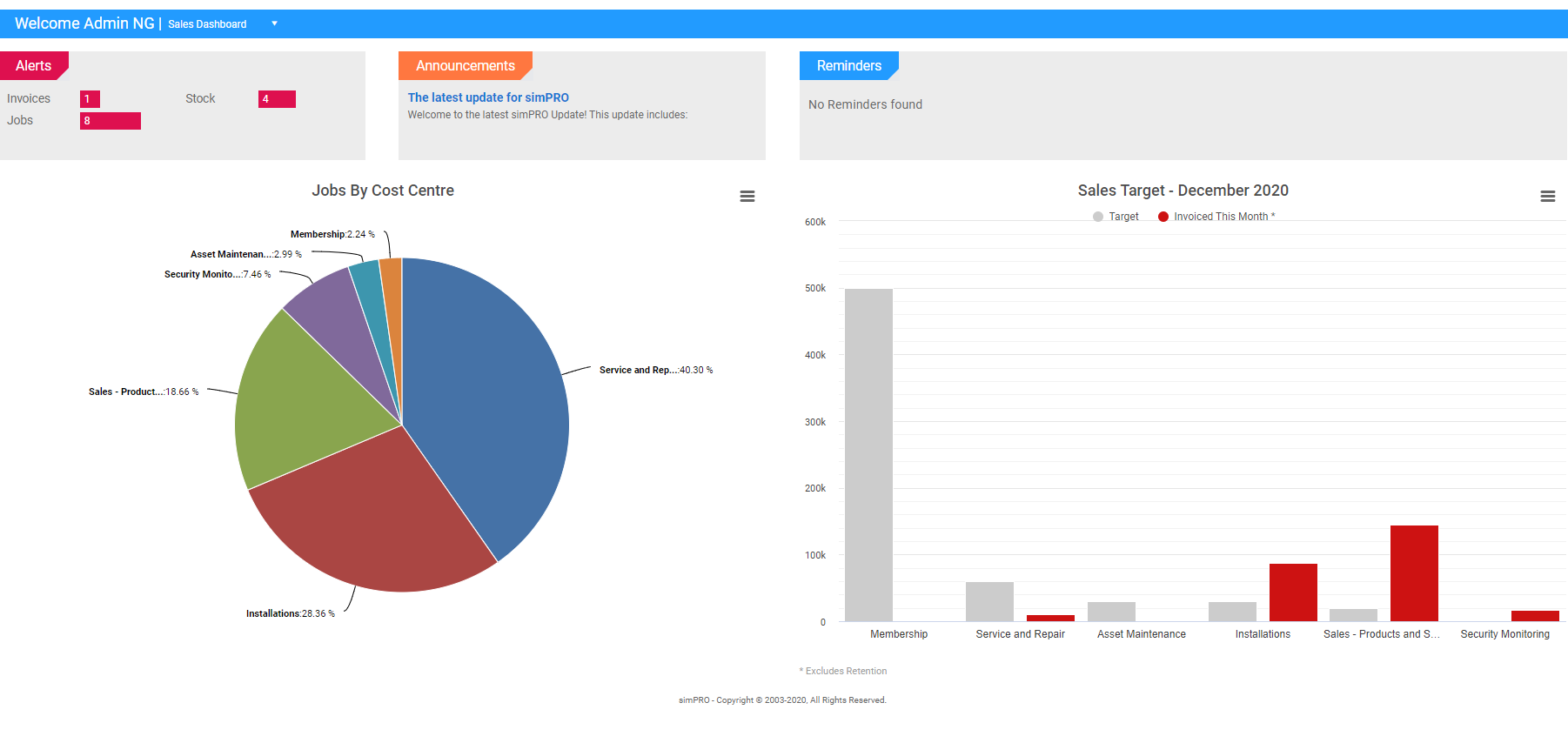
Task: Select the Alerts panel tab
Action: coord(33,66)
